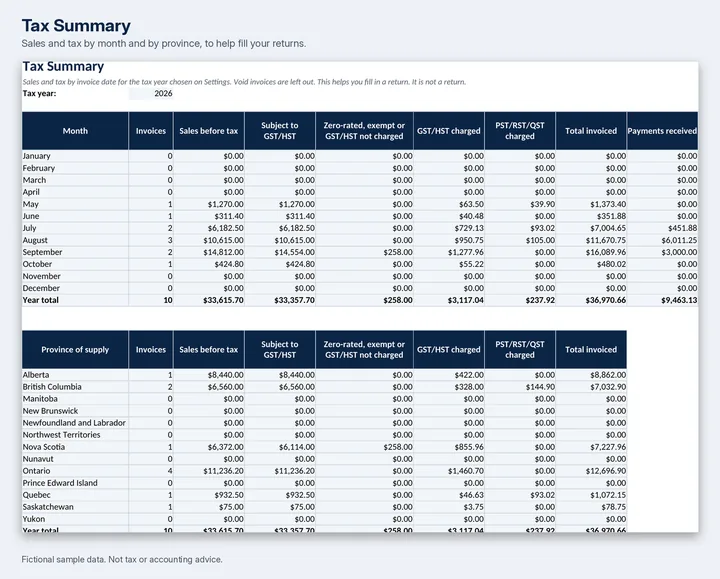The image size is (720, 579).
Task: Click the Quebec row label
Action: point(36,495)
